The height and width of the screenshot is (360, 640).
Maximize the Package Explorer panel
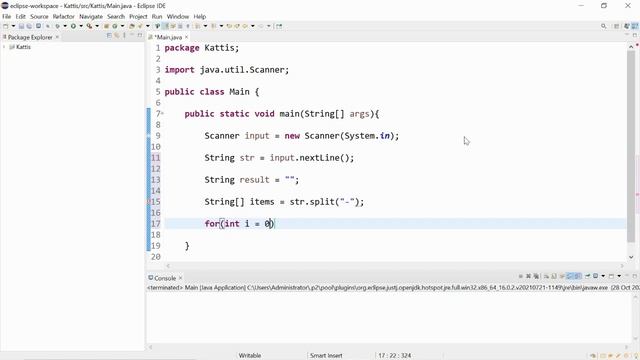[140, 36]
